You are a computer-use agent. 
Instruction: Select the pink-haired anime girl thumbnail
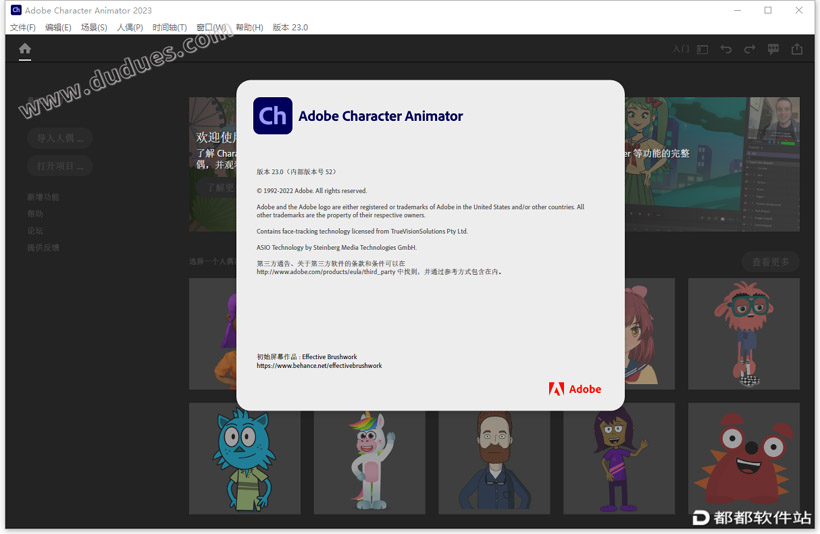click(x=650, y=334)
